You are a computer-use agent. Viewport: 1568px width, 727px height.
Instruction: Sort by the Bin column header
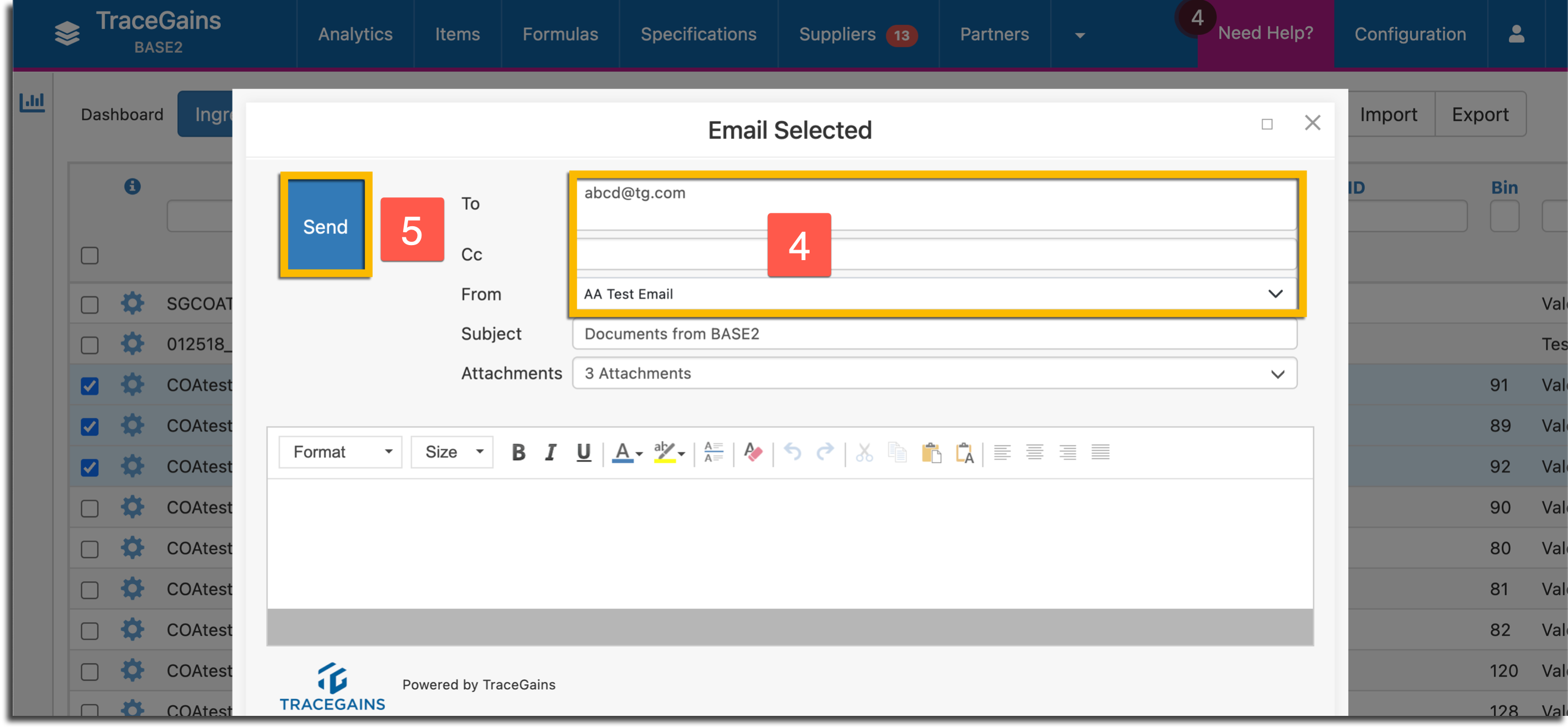(1504, 187)
